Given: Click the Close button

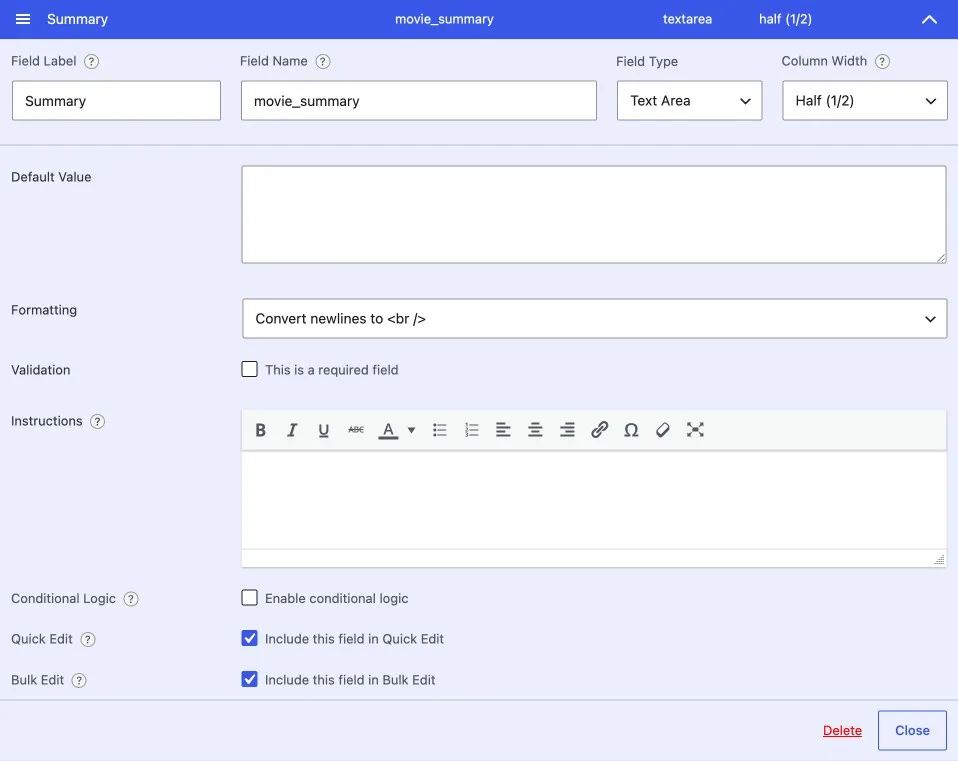Looking at the screenshot, I should pos(912,730).
